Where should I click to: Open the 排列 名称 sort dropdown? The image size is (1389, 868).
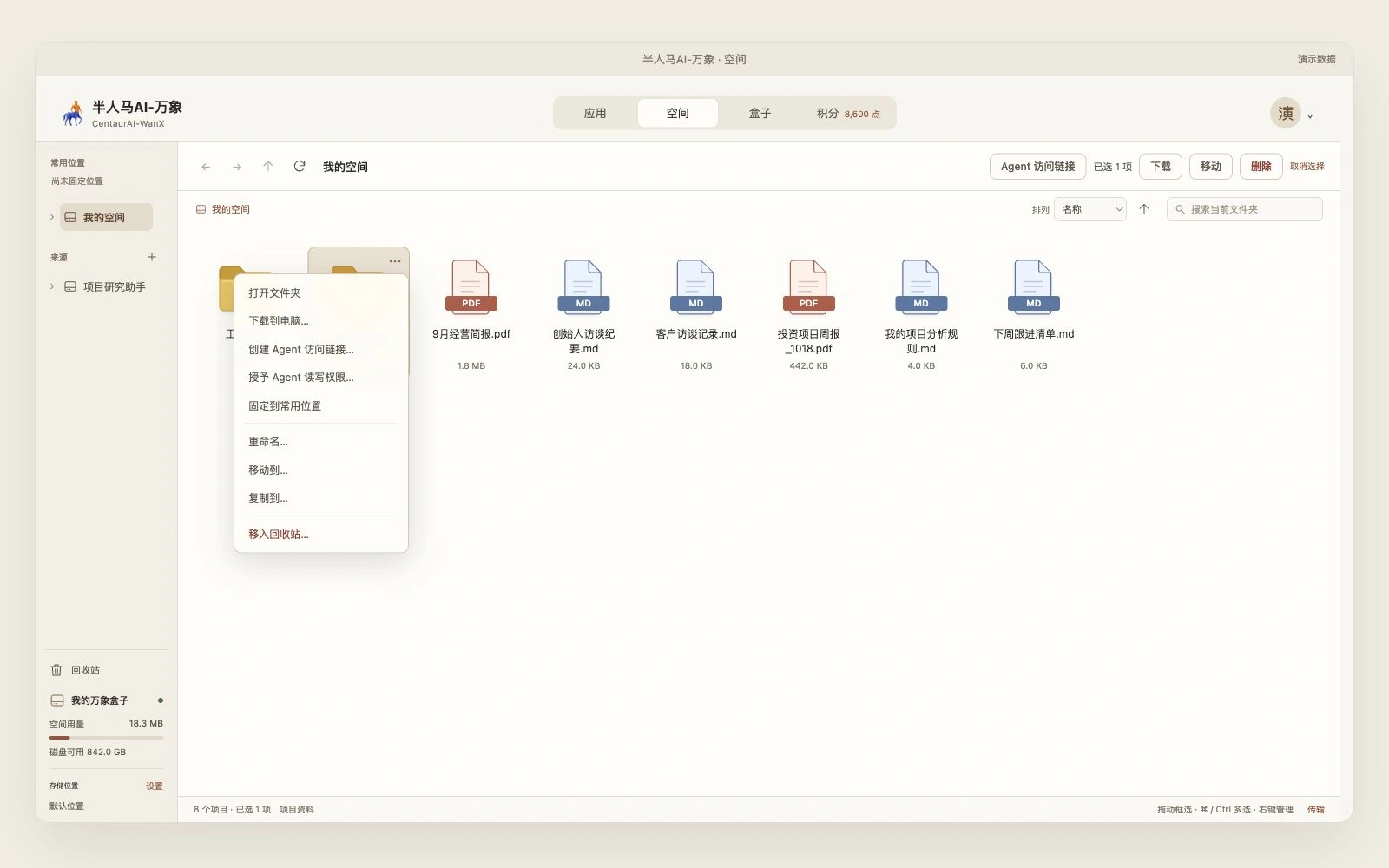coord(1089,209)
